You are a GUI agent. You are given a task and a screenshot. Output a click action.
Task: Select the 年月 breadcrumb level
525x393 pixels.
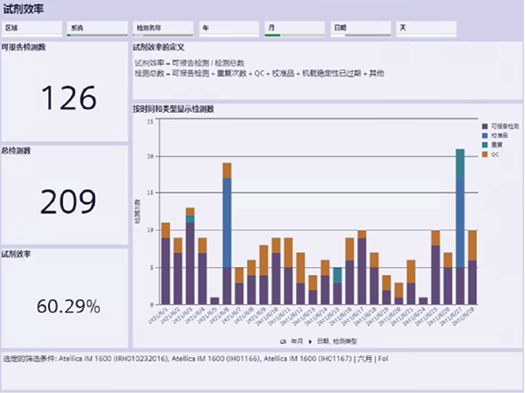[x=297, y=341]
